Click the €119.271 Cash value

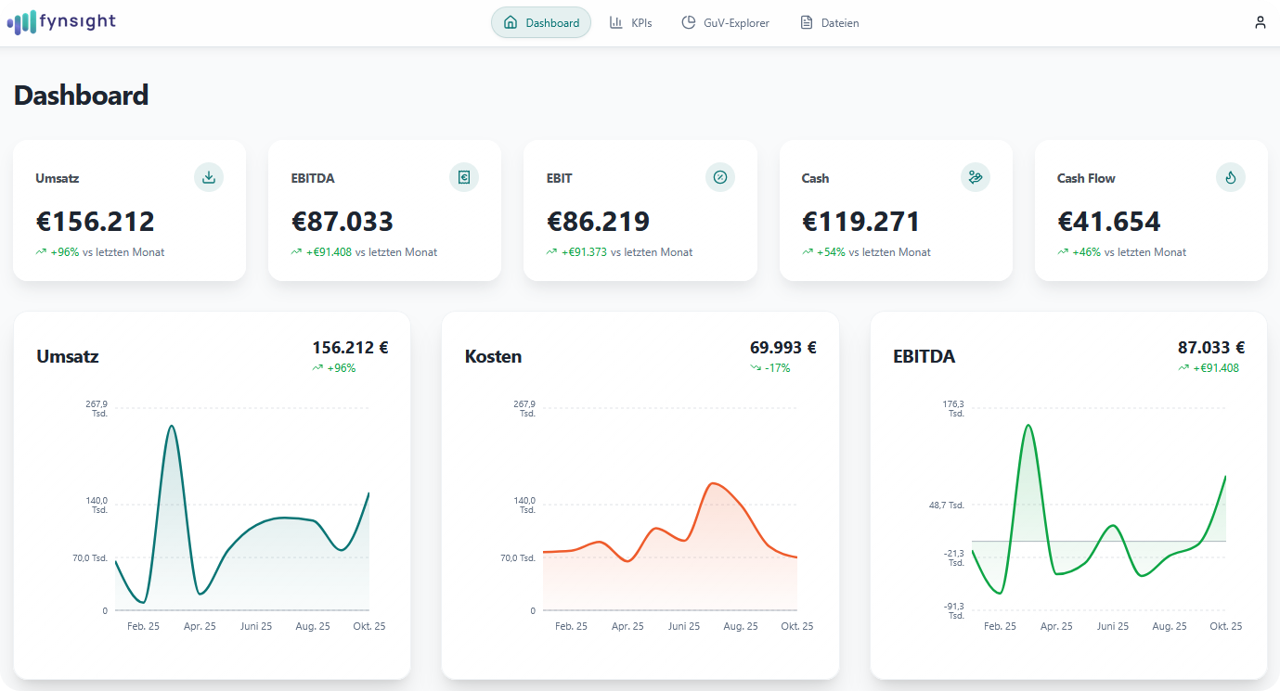point(861,221)
